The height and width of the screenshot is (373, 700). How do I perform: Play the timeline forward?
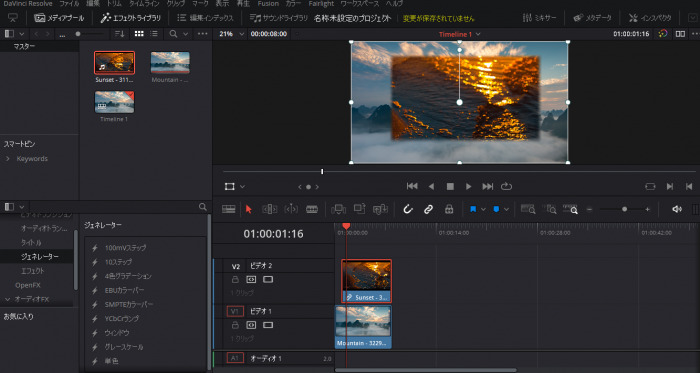pos(468,186)
